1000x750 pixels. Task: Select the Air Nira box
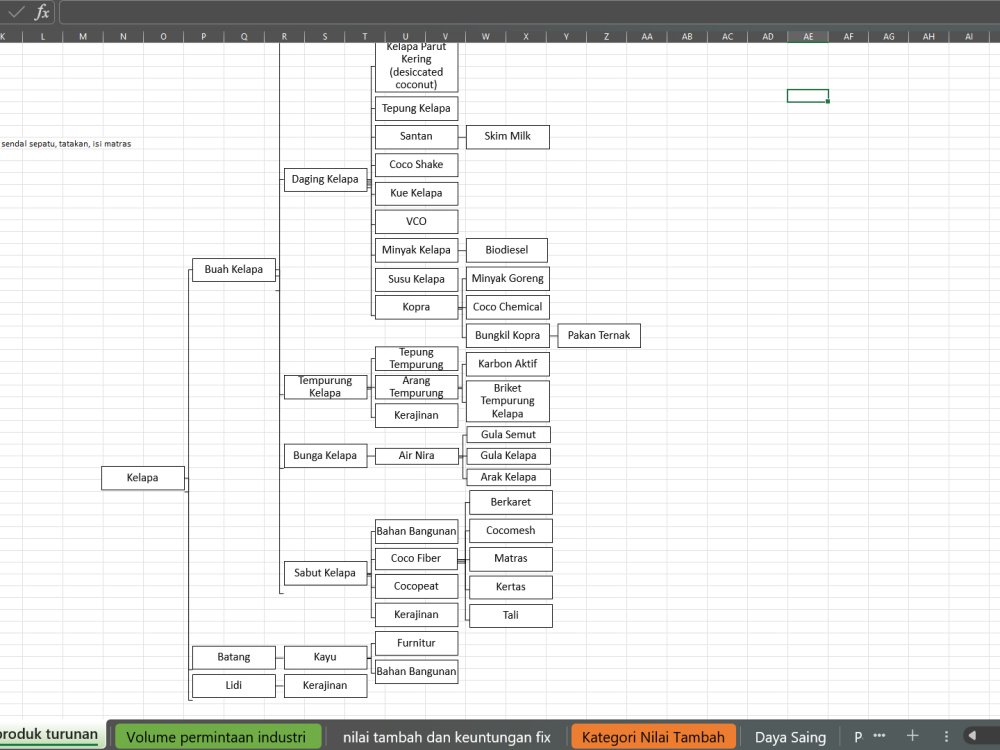pyautogui.click(x=416, y=455)
